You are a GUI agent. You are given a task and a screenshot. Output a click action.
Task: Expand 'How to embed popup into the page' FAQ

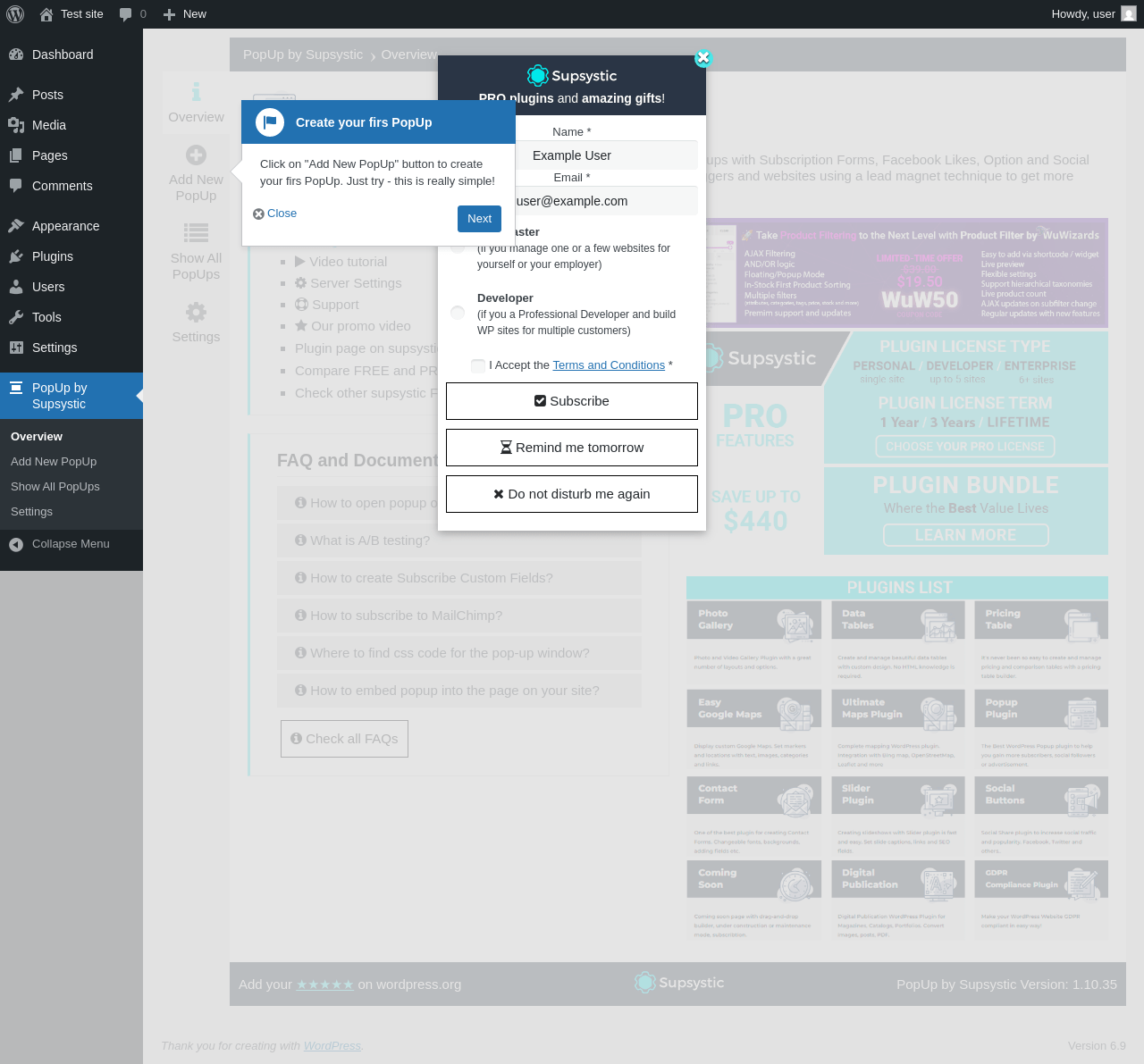click(x=459, y=691)
